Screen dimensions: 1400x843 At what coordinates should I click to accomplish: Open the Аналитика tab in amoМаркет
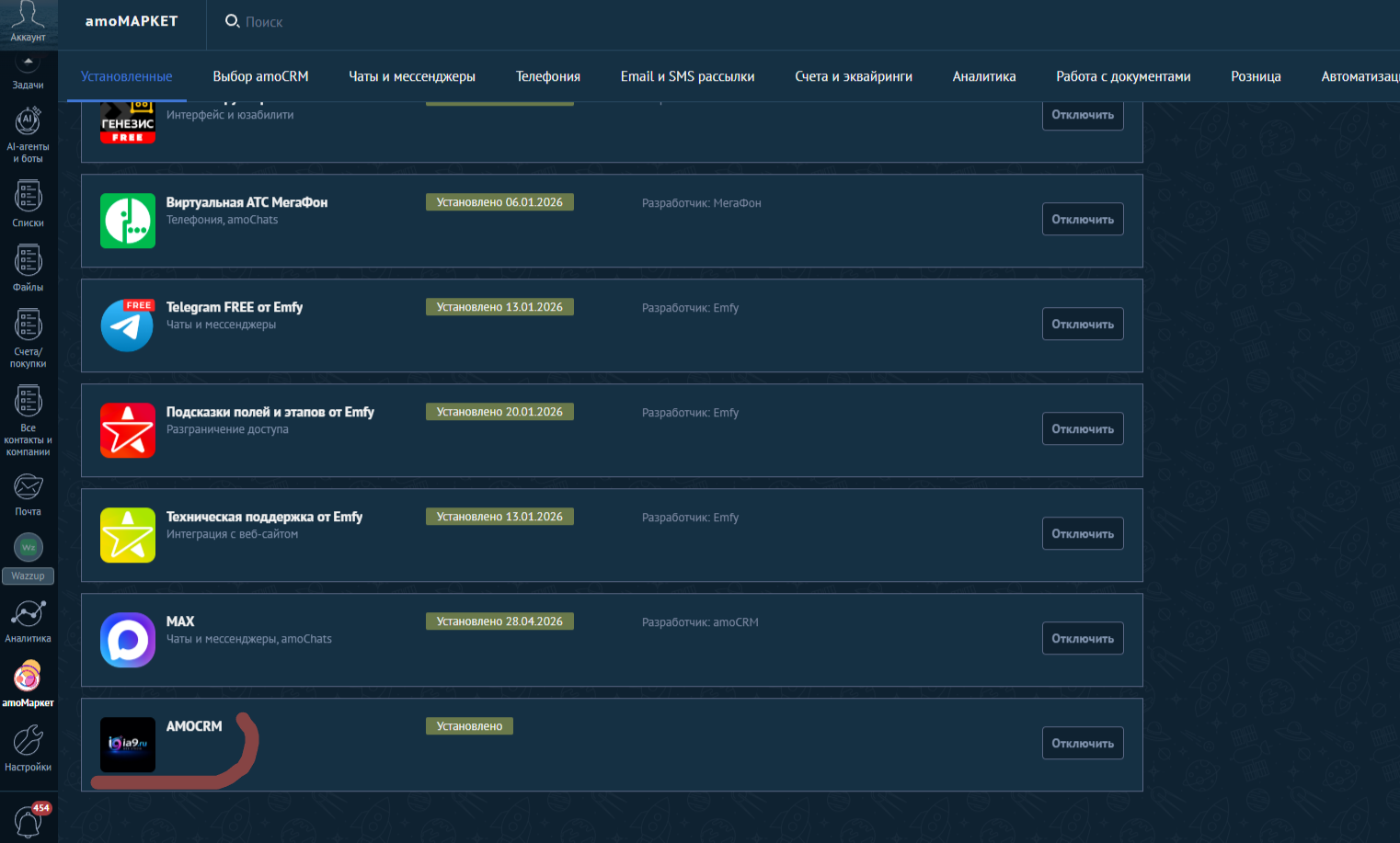984,76
